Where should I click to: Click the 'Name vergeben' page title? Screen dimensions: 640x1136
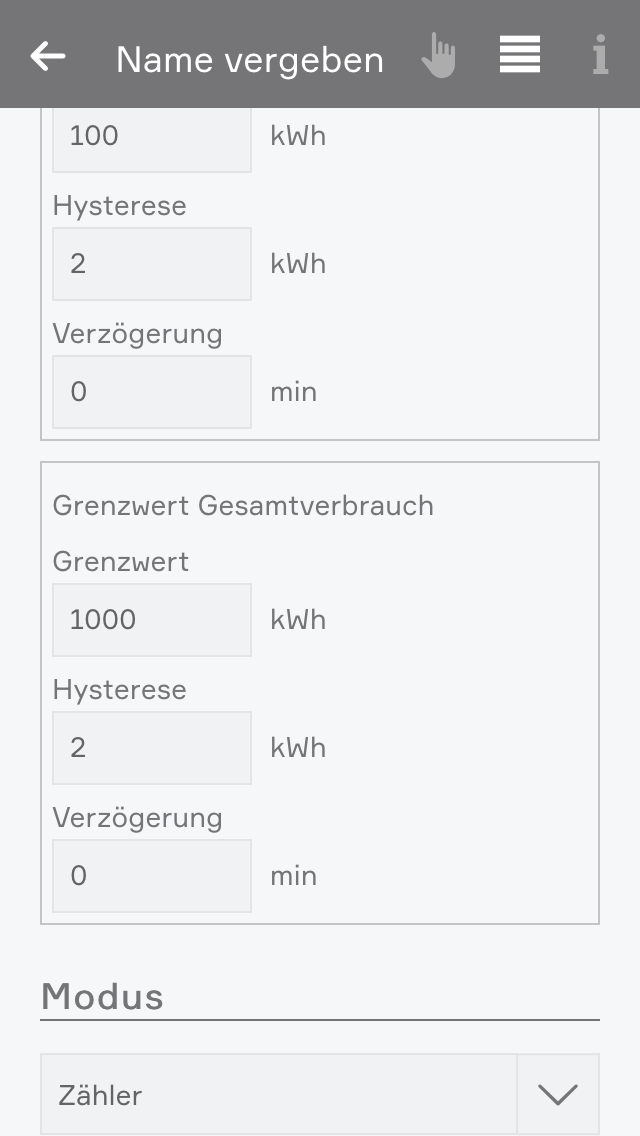[x=250, y=60]
